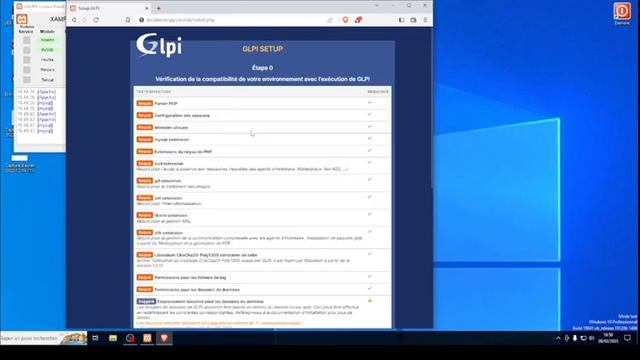The image size is (640, 360).
Task: Toggle the Tomcat service checkbox in XAMPP
Action: tap(27, 80)
